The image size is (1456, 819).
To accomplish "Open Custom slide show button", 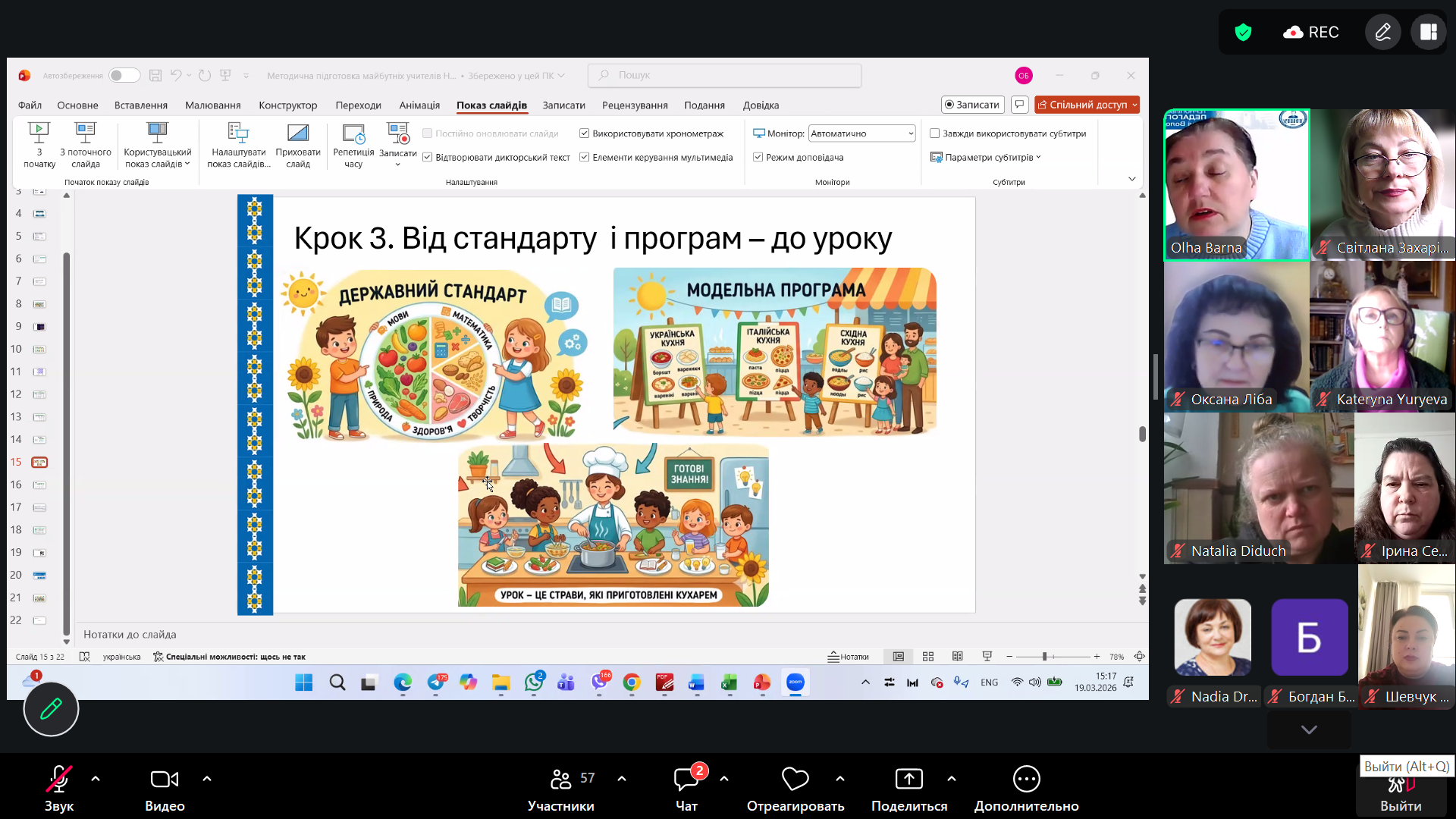I will [157, 144].
